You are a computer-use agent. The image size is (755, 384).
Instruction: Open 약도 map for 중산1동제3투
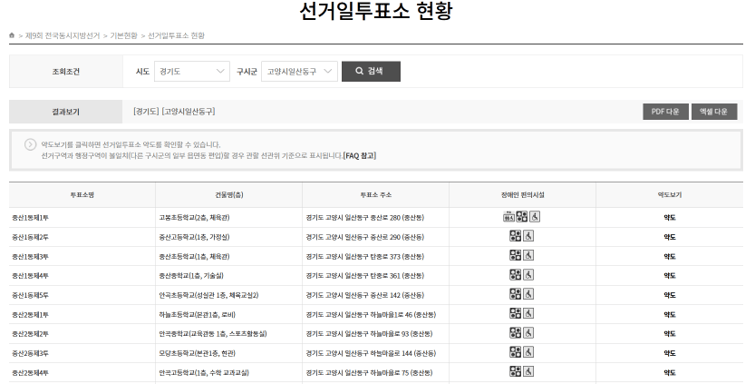(669, 256)
